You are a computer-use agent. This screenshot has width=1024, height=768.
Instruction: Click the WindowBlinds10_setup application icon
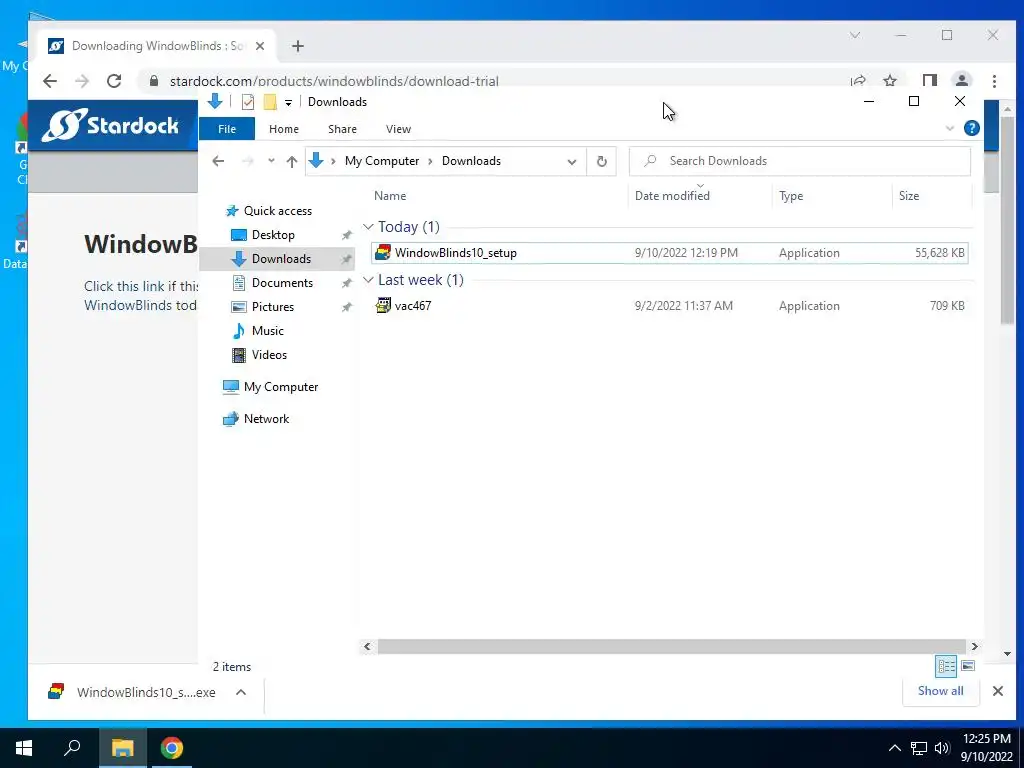point(383,252)
